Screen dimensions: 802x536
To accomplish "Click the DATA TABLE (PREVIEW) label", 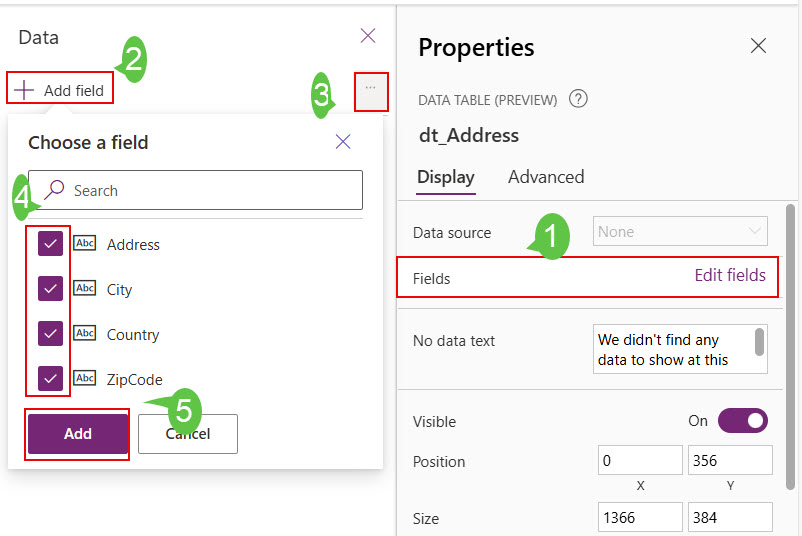I will click(x=487, y=100).
